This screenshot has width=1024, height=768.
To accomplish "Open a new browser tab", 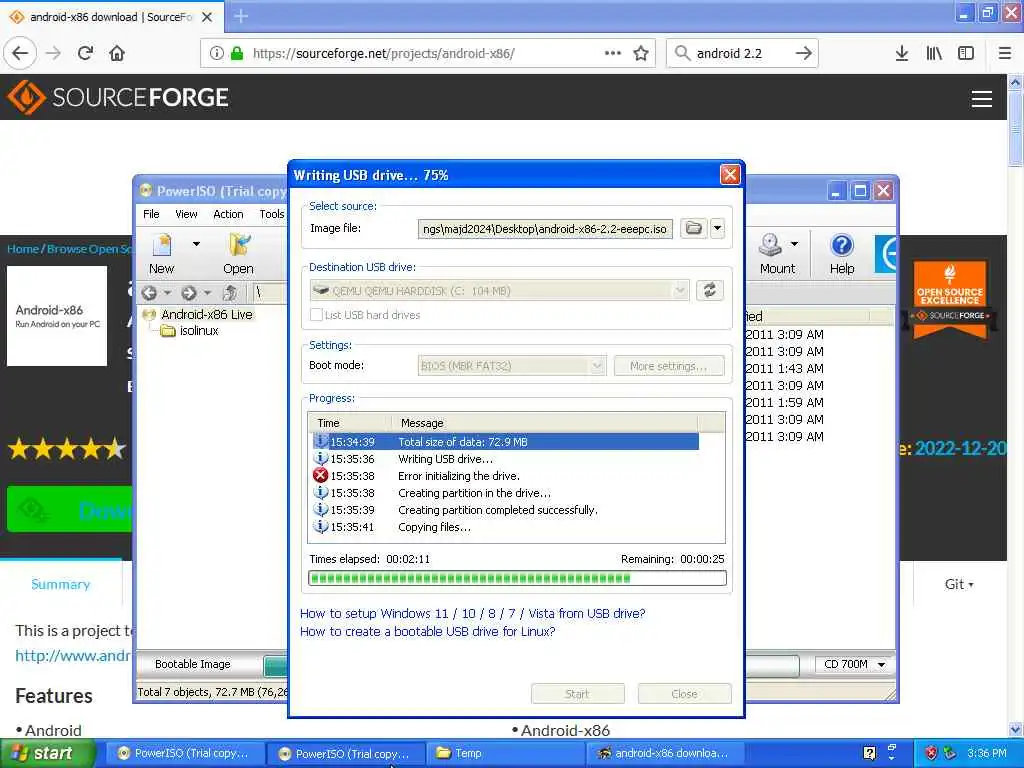I will point(241,16).
